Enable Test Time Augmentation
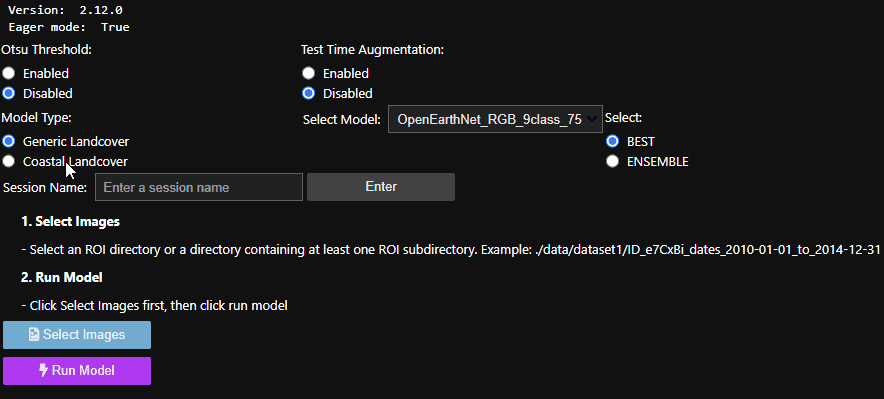Viewport: 884px width, 399px height. (x=308, y=73)
